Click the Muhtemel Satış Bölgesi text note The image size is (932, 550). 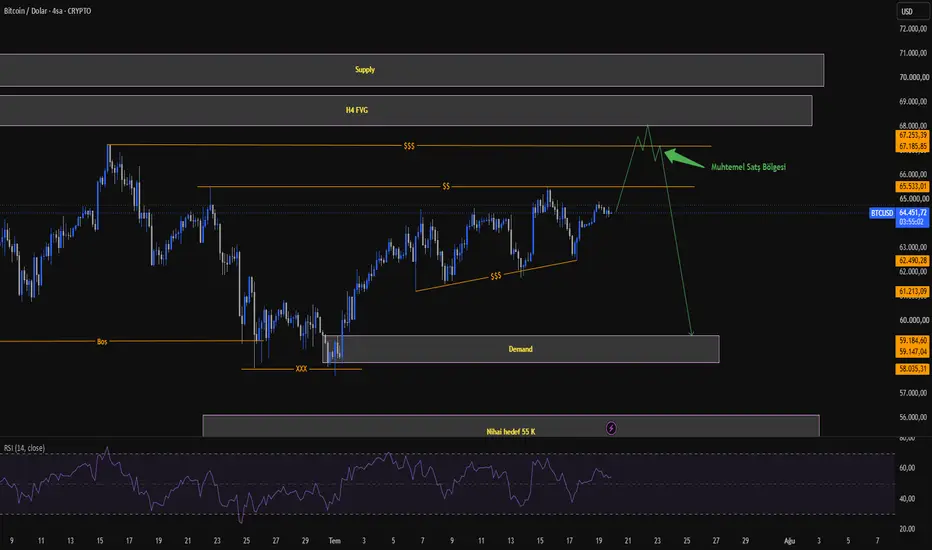pyautogui.click(x=748, y=167)
